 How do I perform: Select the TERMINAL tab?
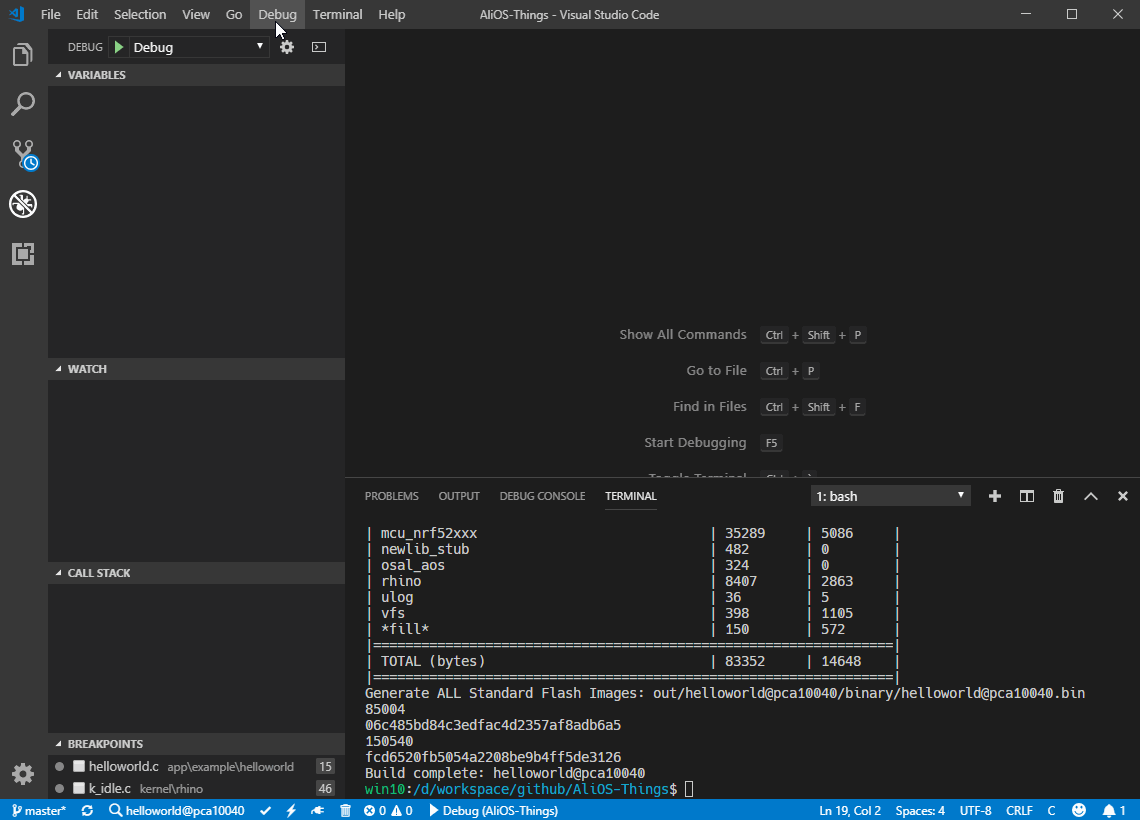click(x=631, y=496)
